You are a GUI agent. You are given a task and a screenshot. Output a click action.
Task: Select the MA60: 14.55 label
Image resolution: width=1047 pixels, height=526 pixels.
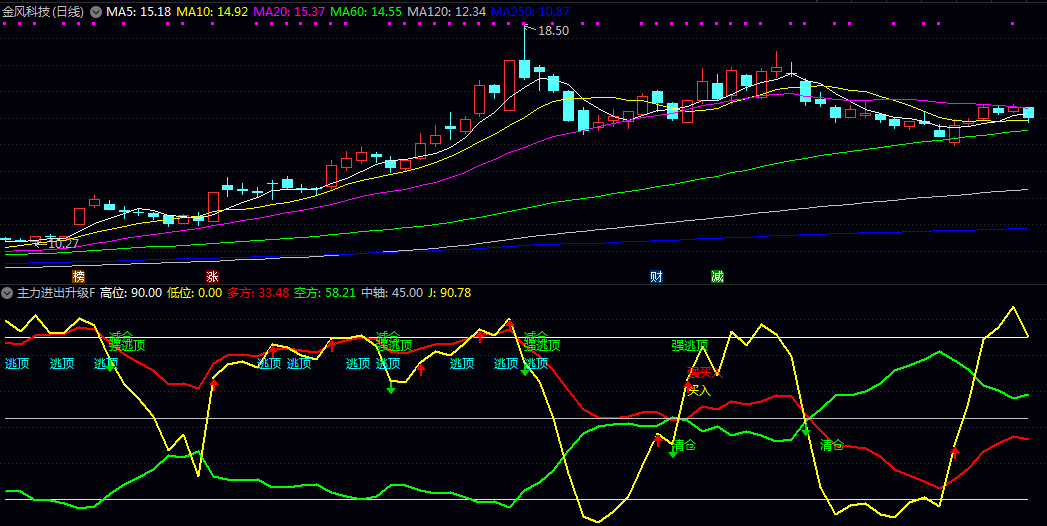pyautogui.click(x=366, y=11)
